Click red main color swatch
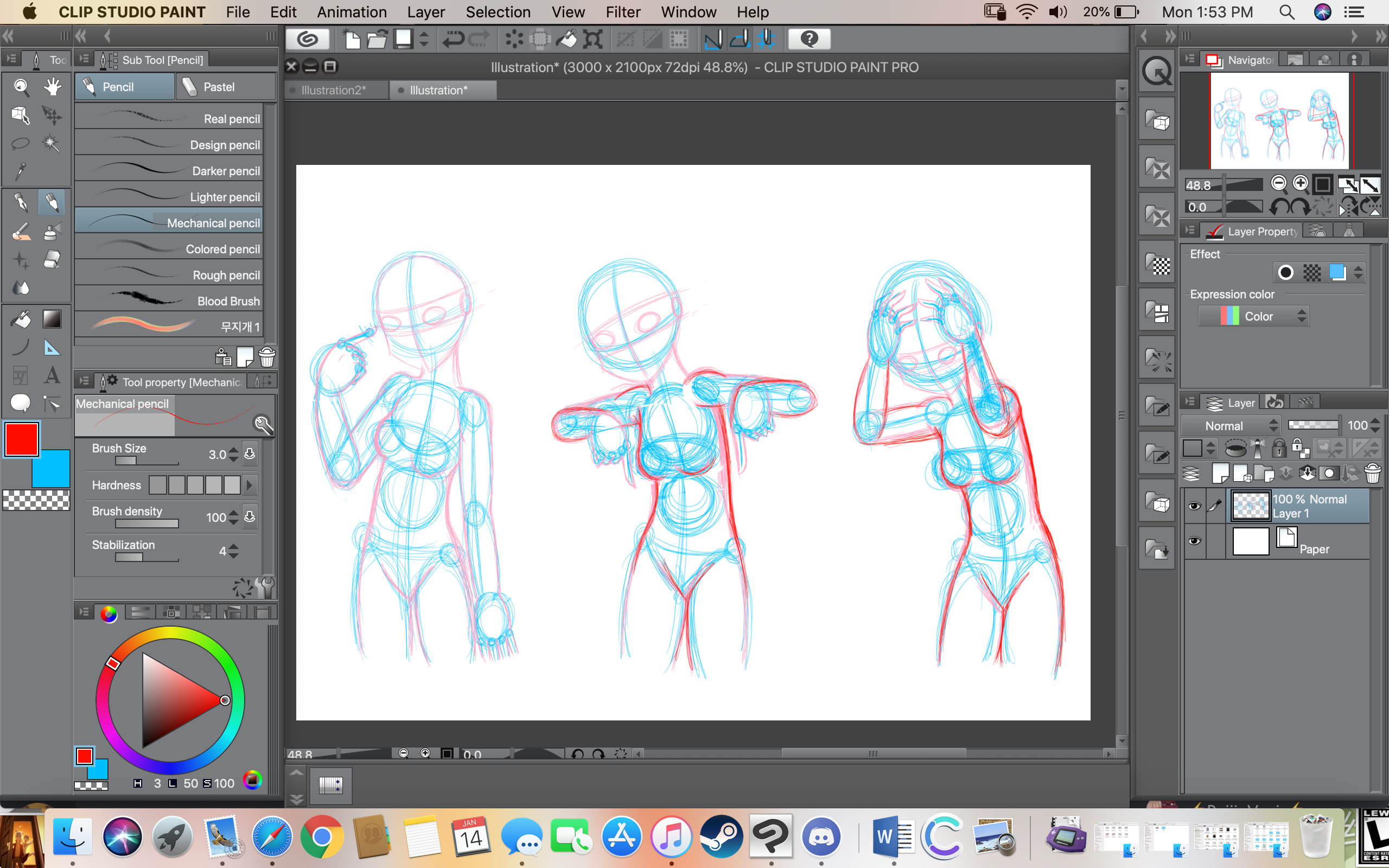 tap(21, 439)
